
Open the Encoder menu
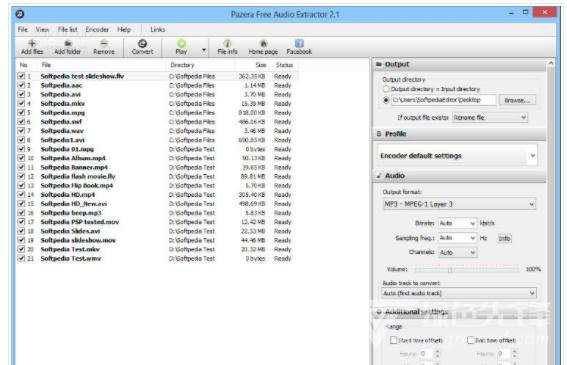point(97,30)
